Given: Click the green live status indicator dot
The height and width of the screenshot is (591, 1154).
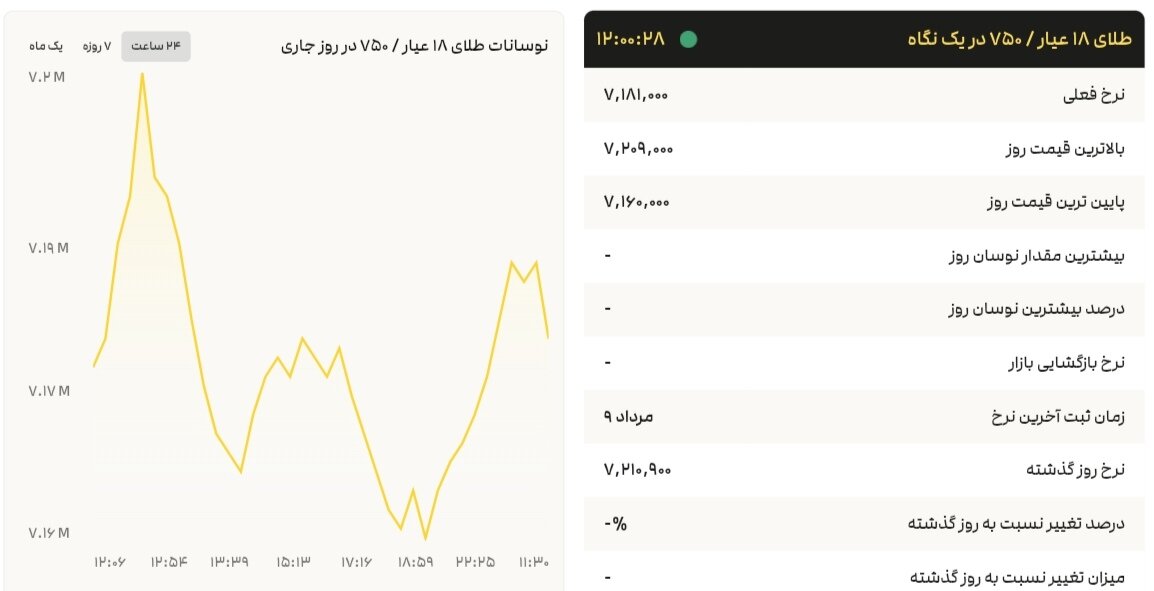Looking at the screenshot, I should (689, 40).
